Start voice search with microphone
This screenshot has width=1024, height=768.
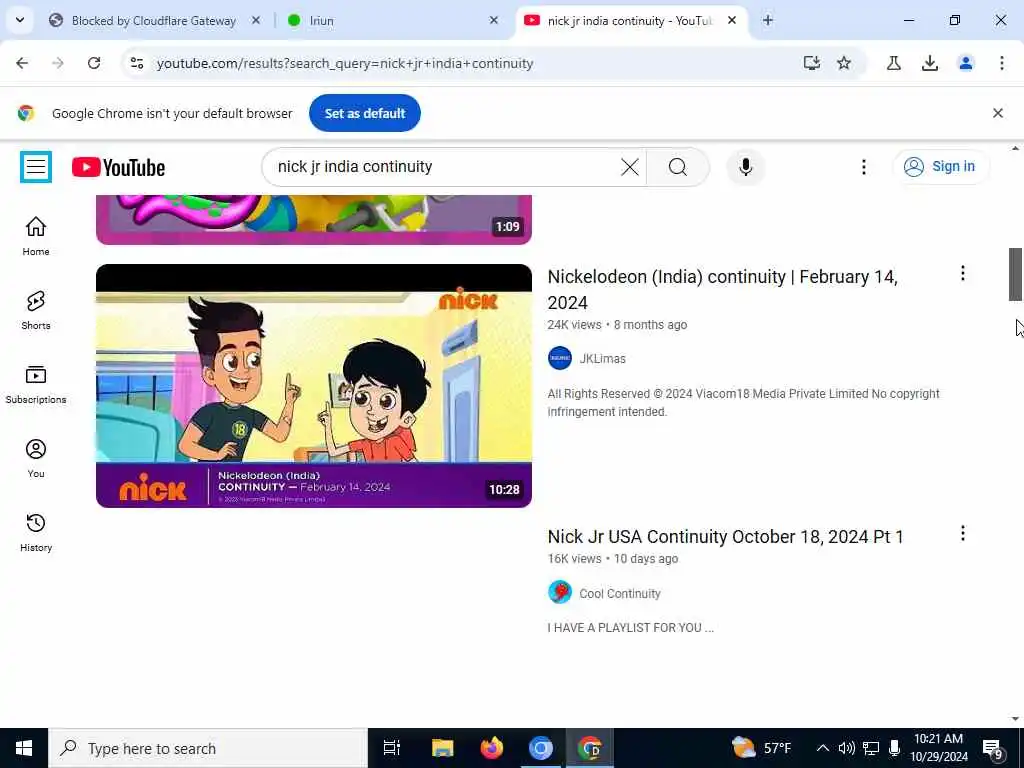(x=745, y=167)
